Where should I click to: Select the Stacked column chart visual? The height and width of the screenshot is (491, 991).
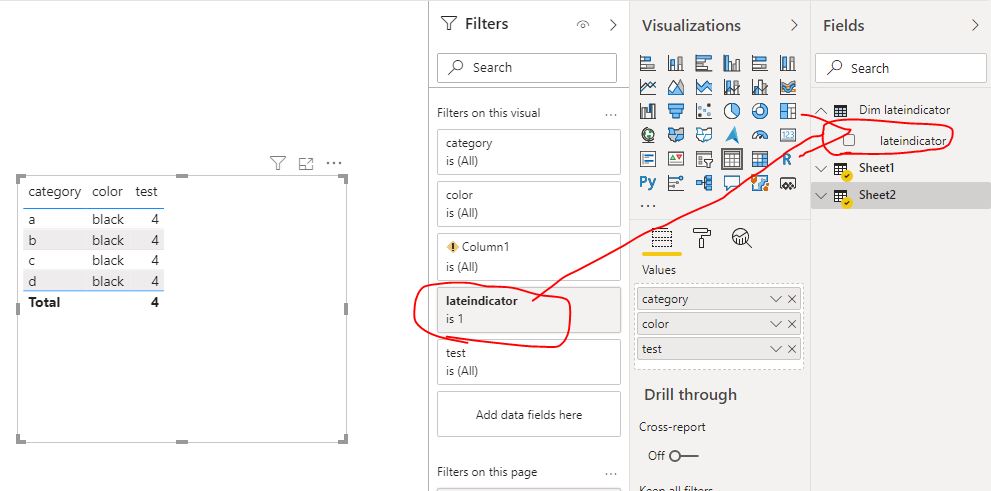pyautogui.click(x=676, y=63)
